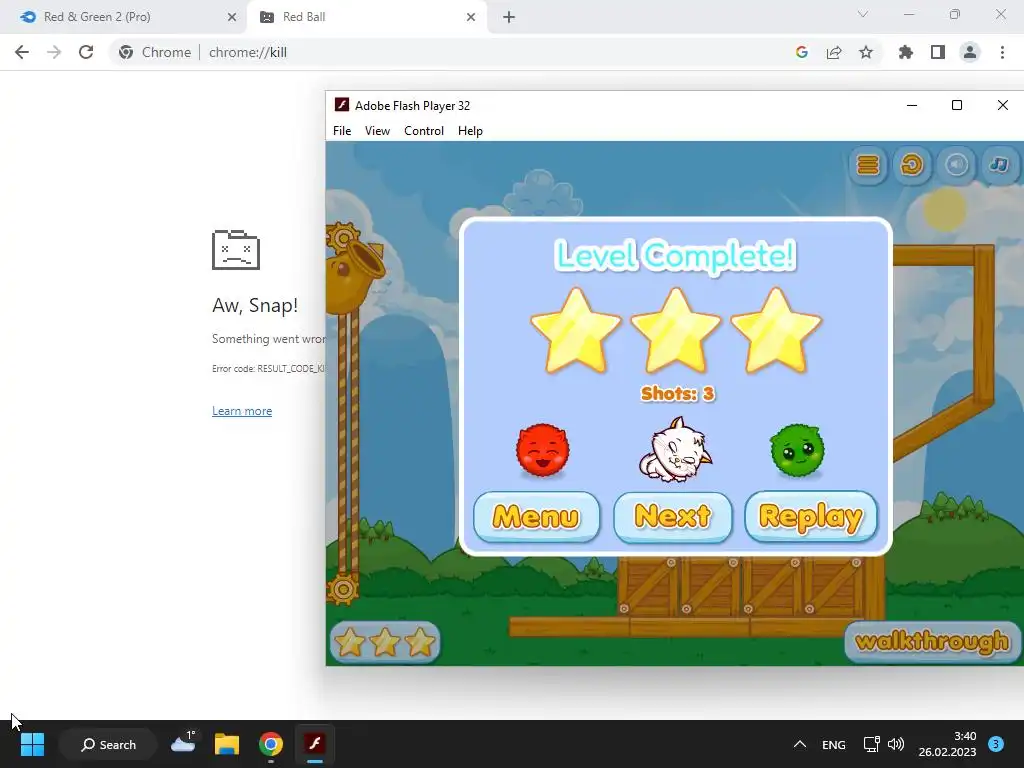Viewport: 1024px width, 768px height.
Task: Select the Red Ball tab in Chrome
Action: [x=366, y=17]
